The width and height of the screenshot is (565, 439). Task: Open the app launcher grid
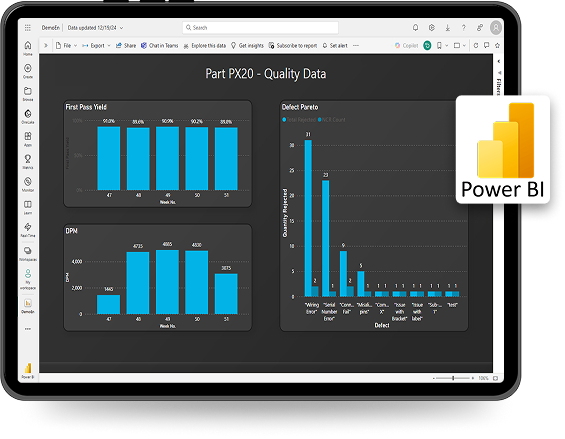coord(28,28)
